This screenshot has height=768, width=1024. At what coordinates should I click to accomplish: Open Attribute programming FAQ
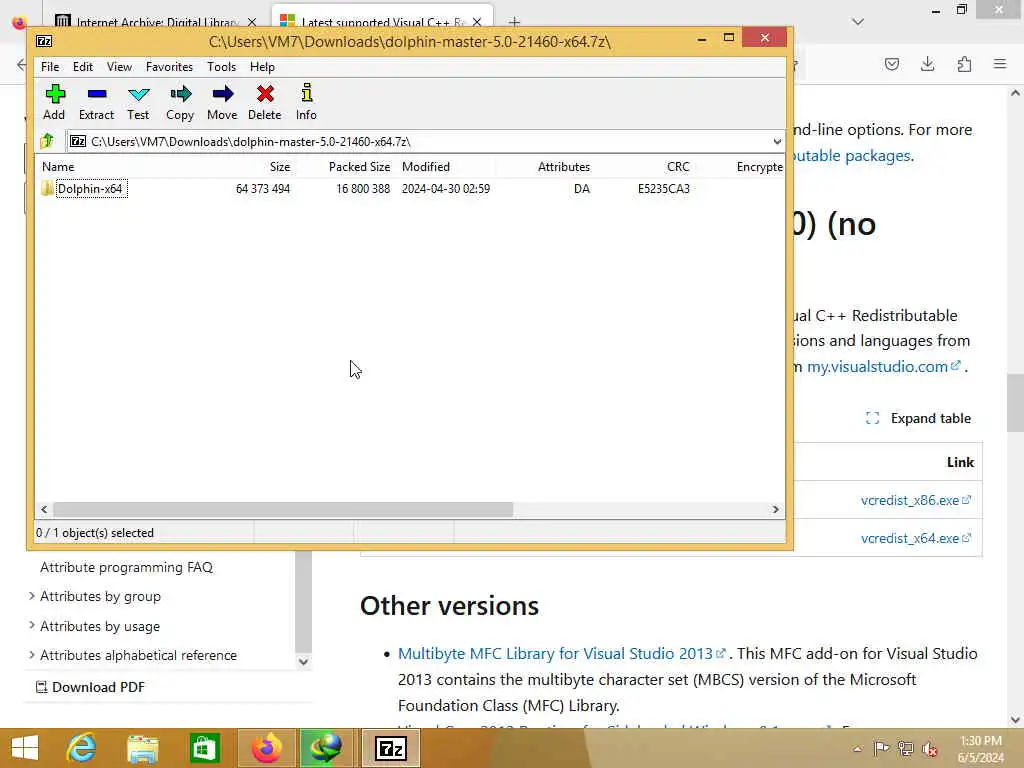[x=126, y=567]
